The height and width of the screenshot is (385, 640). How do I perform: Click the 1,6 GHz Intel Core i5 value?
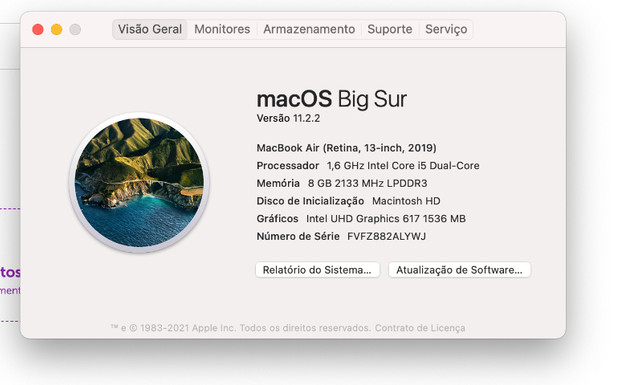(403, 166)
